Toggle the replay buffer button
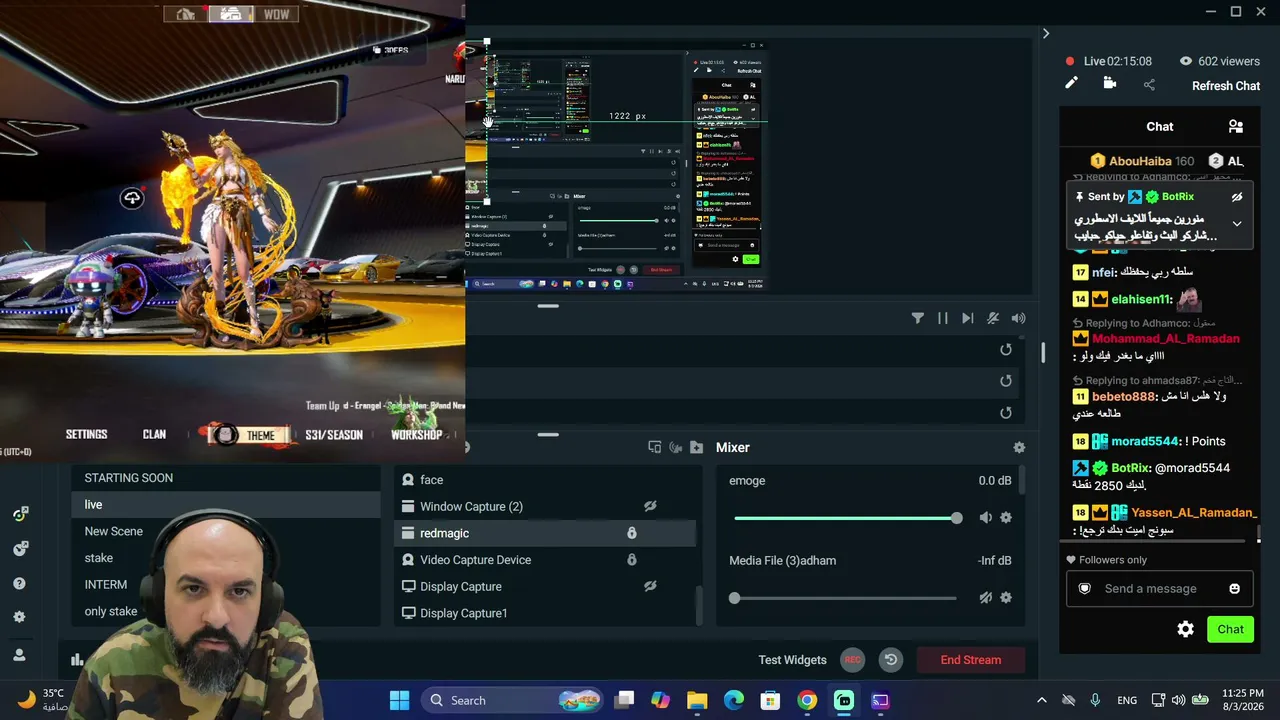The height and width of the screenshot is (720, 1280). (890, 660)
